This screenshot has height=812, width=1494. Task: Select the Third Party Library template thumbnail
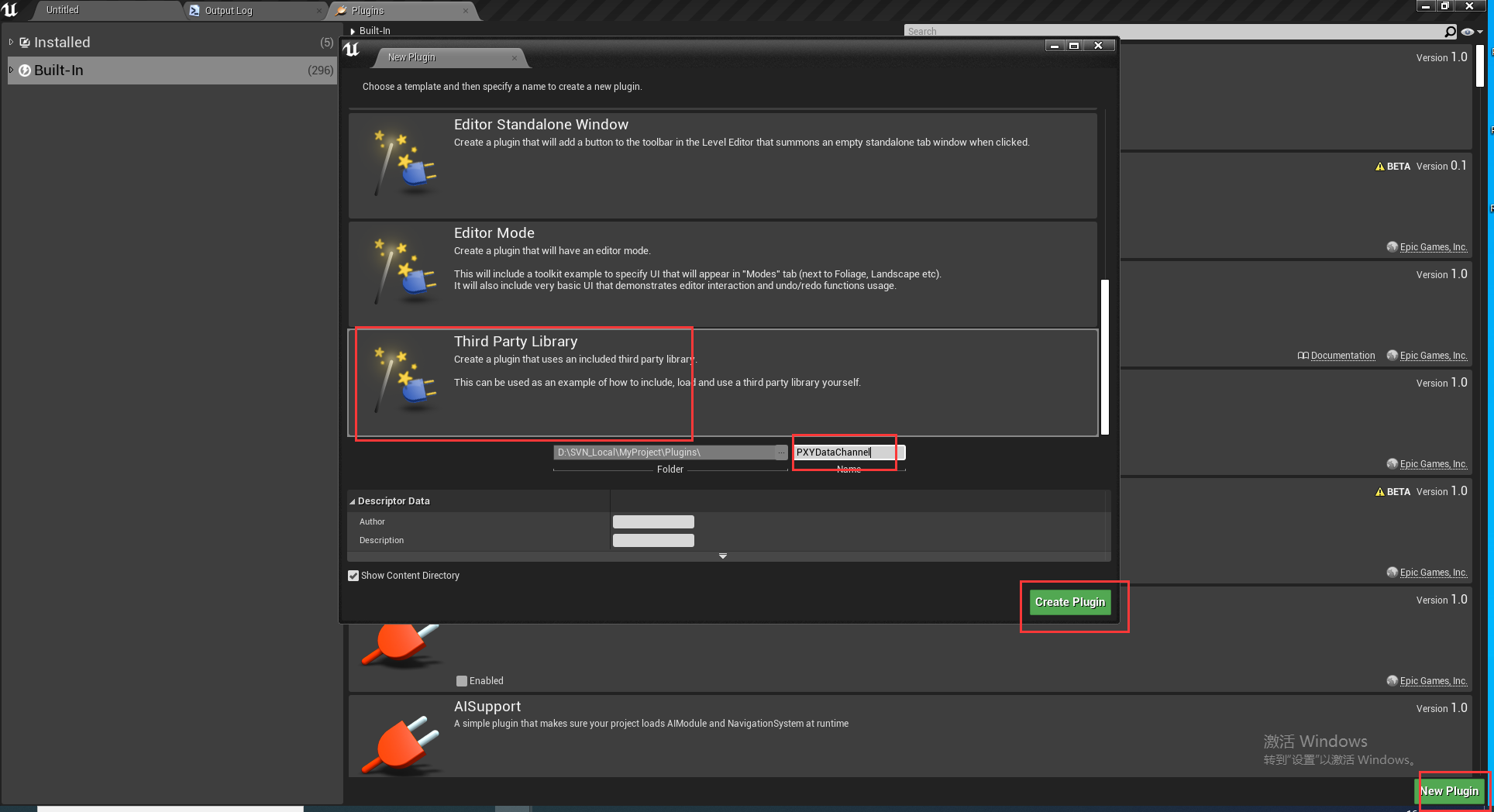click(403, 380)
